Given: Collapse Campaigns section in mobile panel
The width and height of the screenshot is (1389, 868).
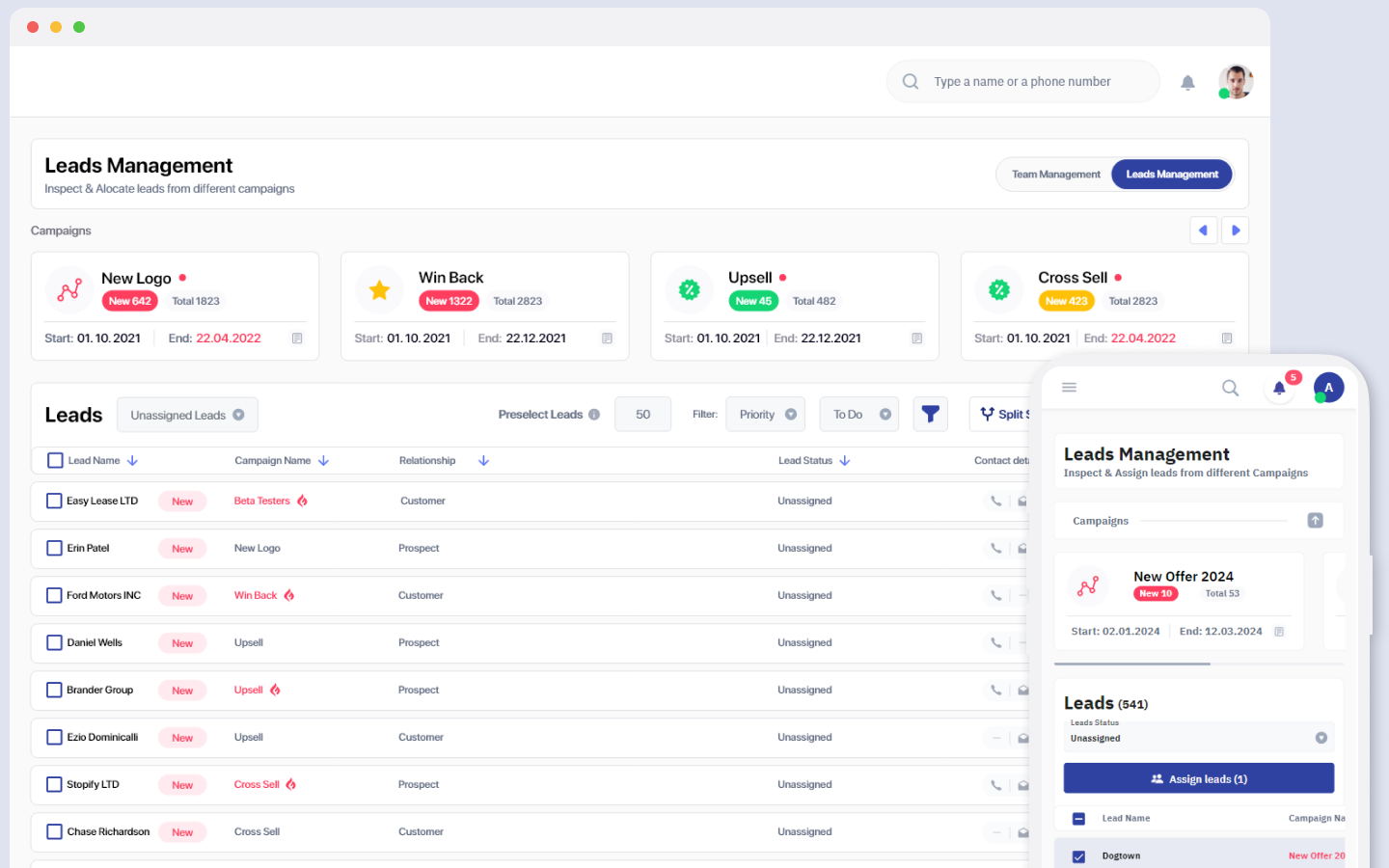Looking at the screenshot, I should pos(1315,521).
